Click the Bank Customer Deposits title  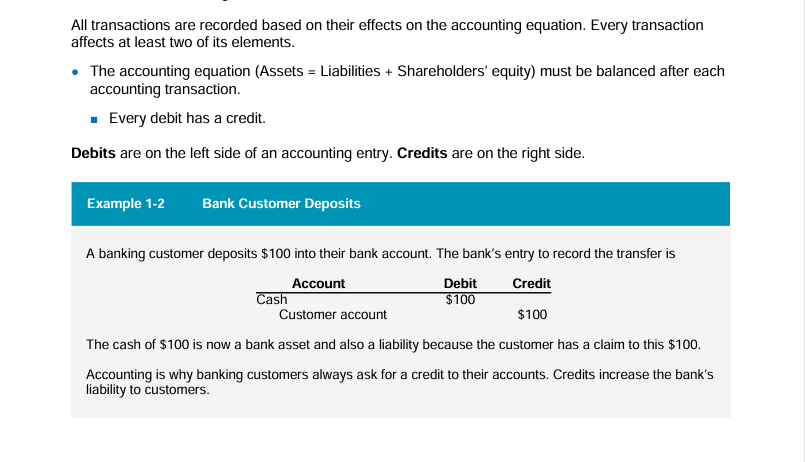click(281, 203)
